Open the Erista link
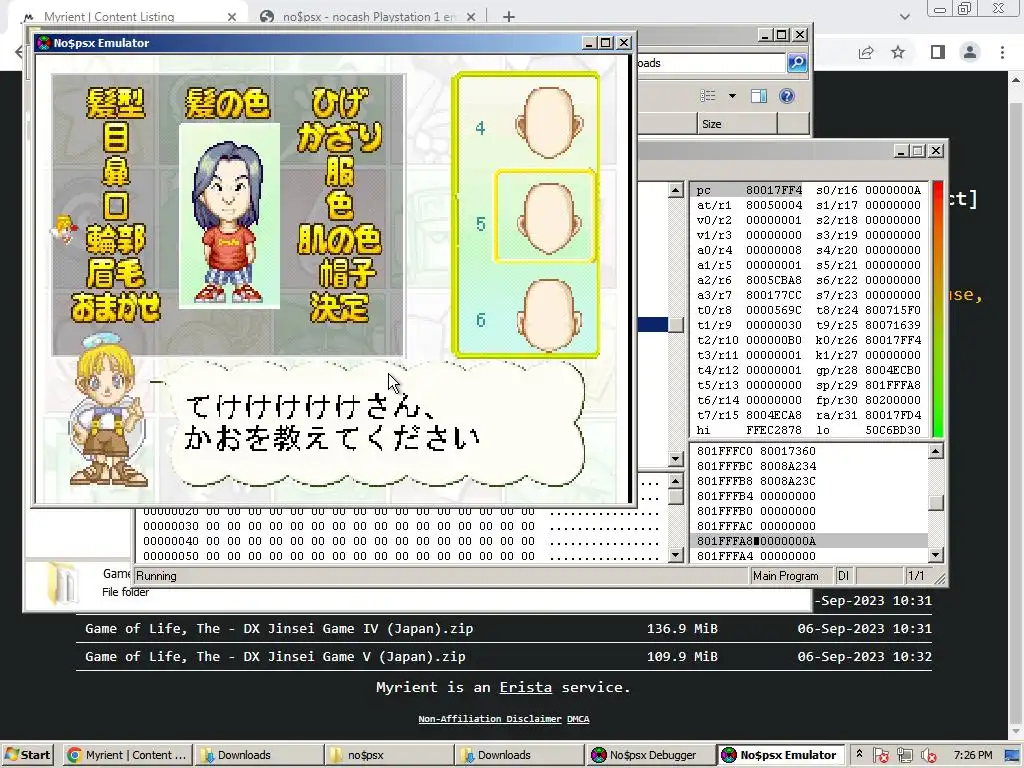This screenshot has height=768, width=1024. pos(526,687)
